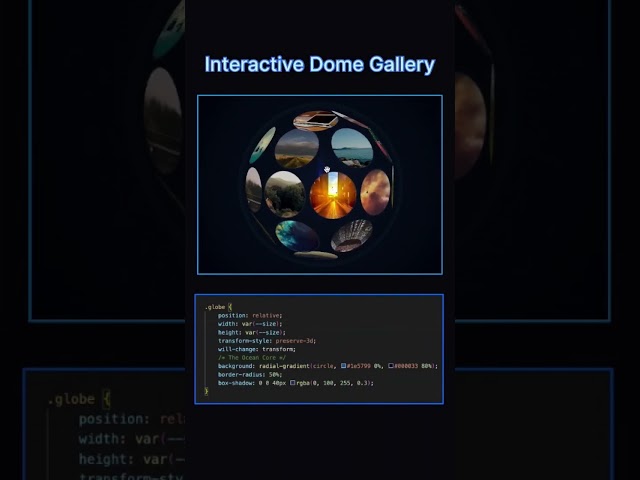Click the 'will-change: transform;' code line
The image size is (640, 480).
257,349
